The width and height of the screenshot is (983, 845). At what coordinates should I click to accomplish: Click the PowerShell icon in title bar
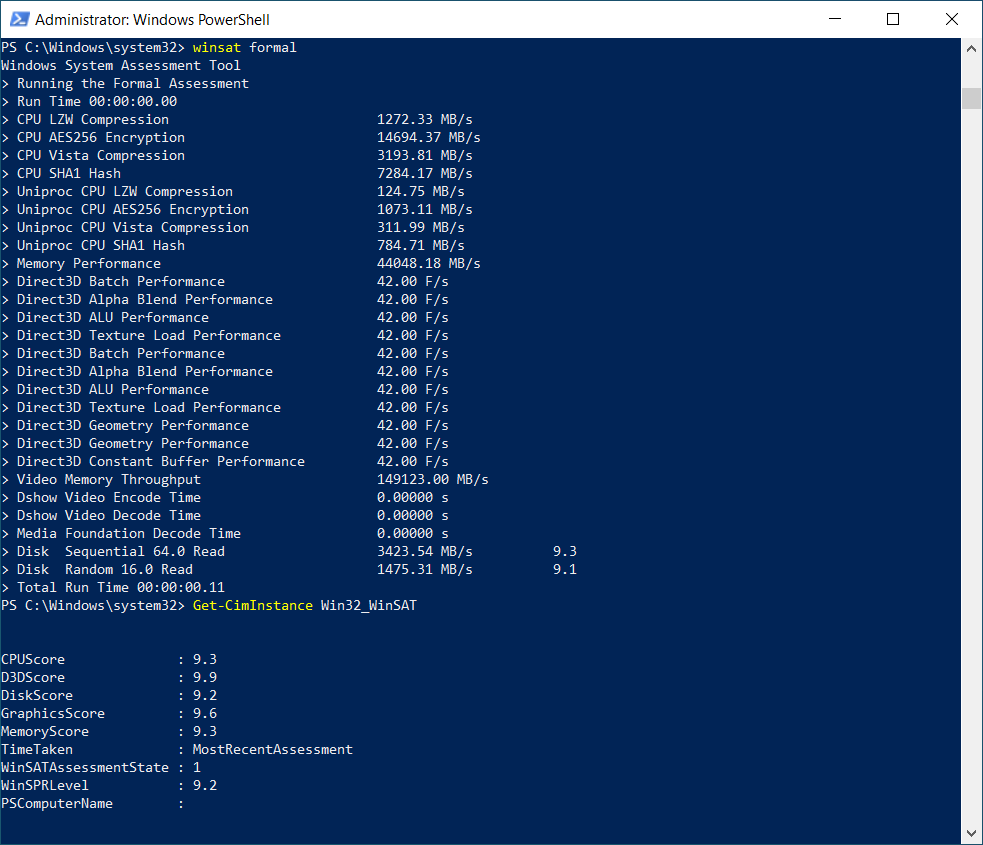[19, 19]
